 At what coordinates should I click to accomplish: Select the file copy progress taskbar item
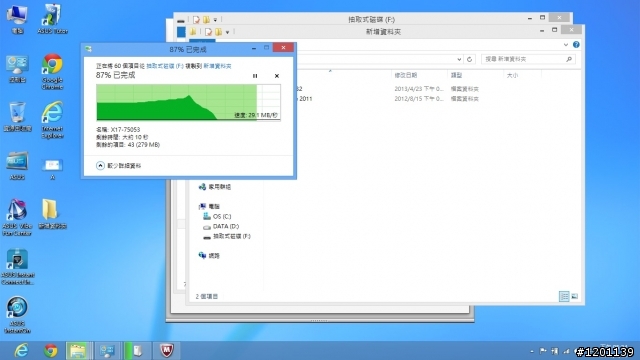137,351
